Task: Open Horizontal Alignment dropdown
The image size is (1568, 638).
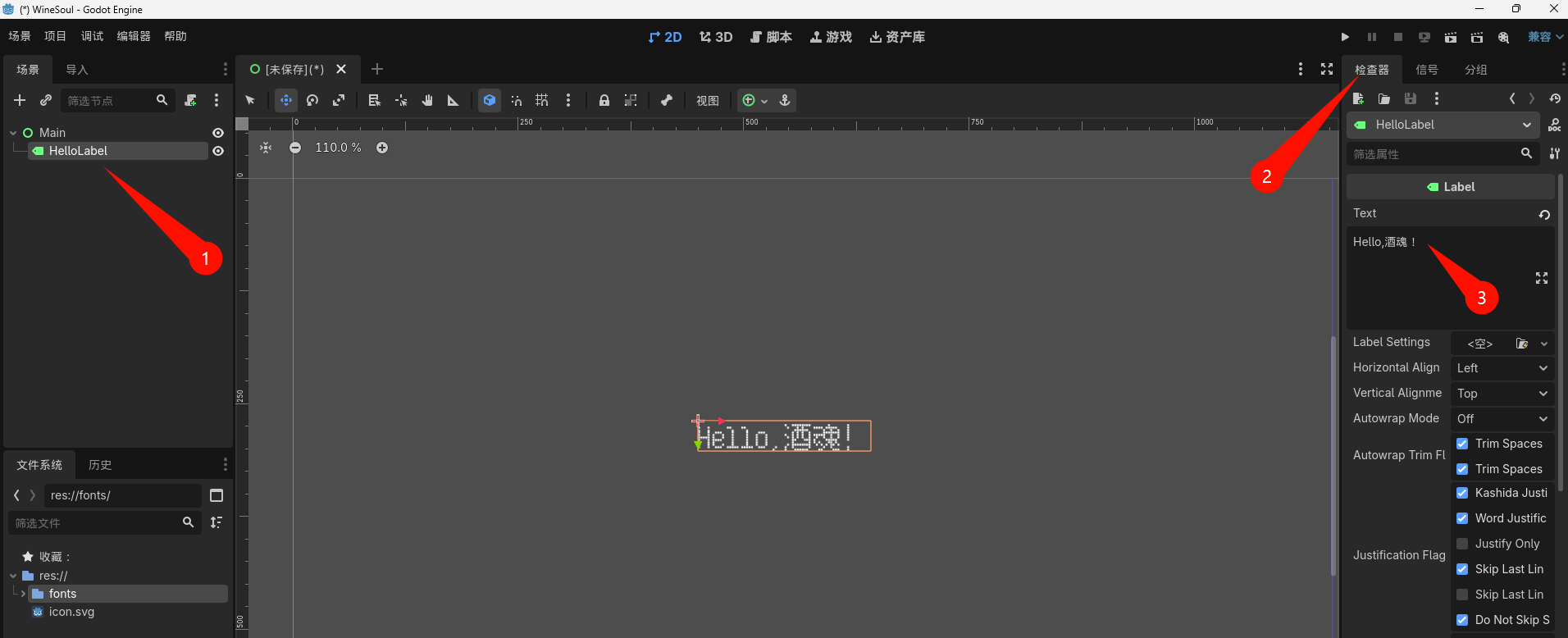Action: click(x=1502, y=368)
